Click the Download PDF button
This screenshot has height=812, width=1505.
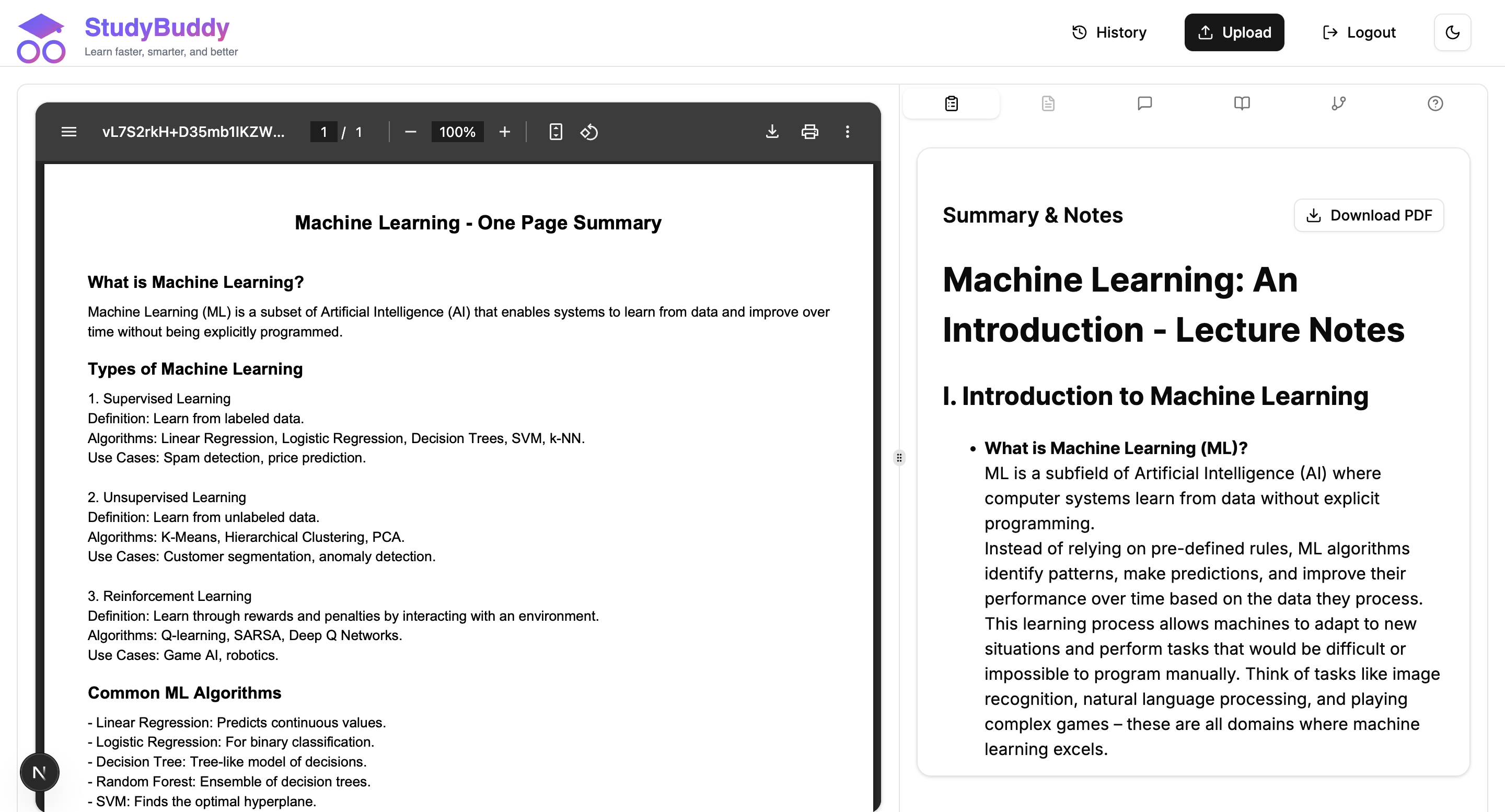(1369, 216)
